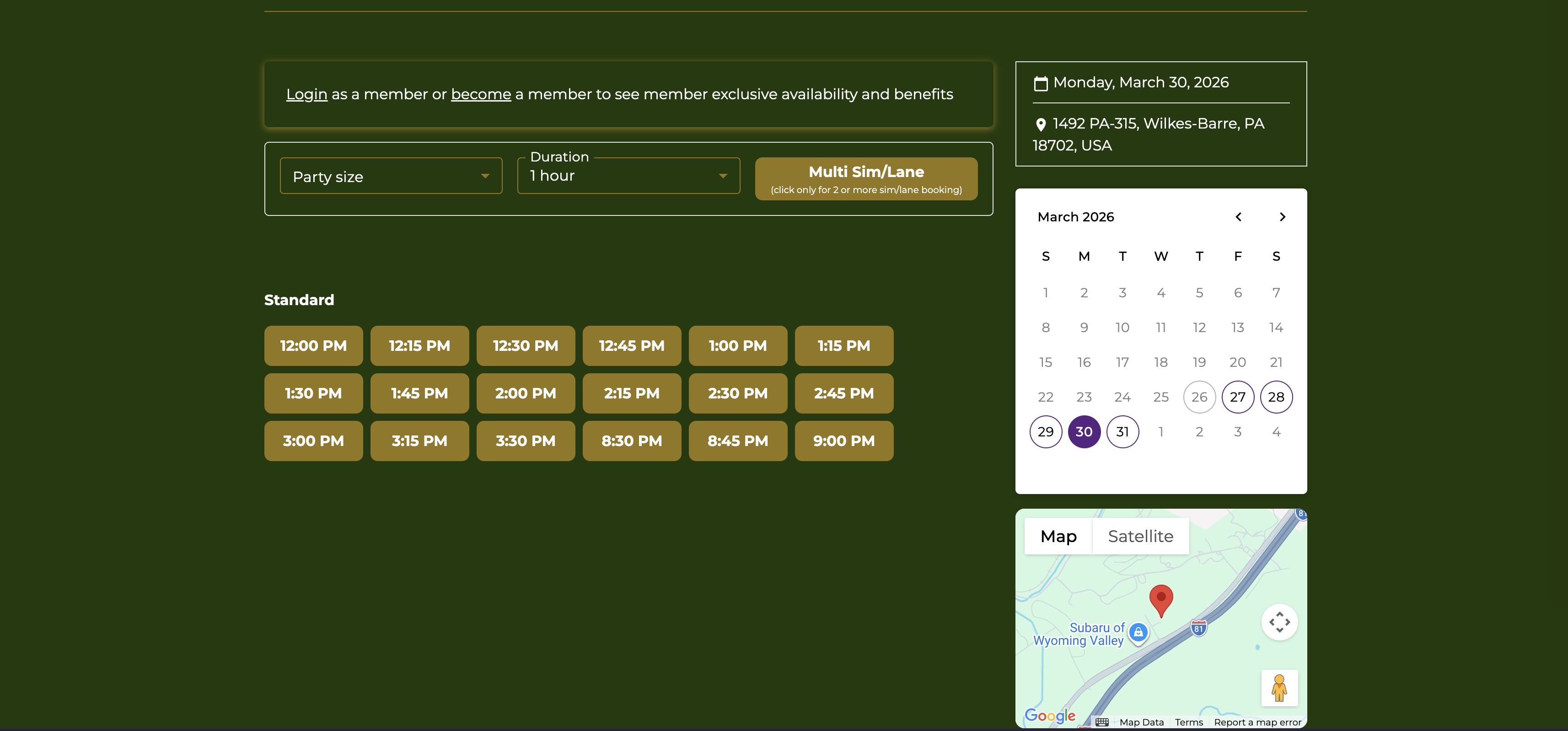Image resolution: width=1568 pixels, height=731 pixels.
Task: Open the Login link for members
Action: click(306, 94)
